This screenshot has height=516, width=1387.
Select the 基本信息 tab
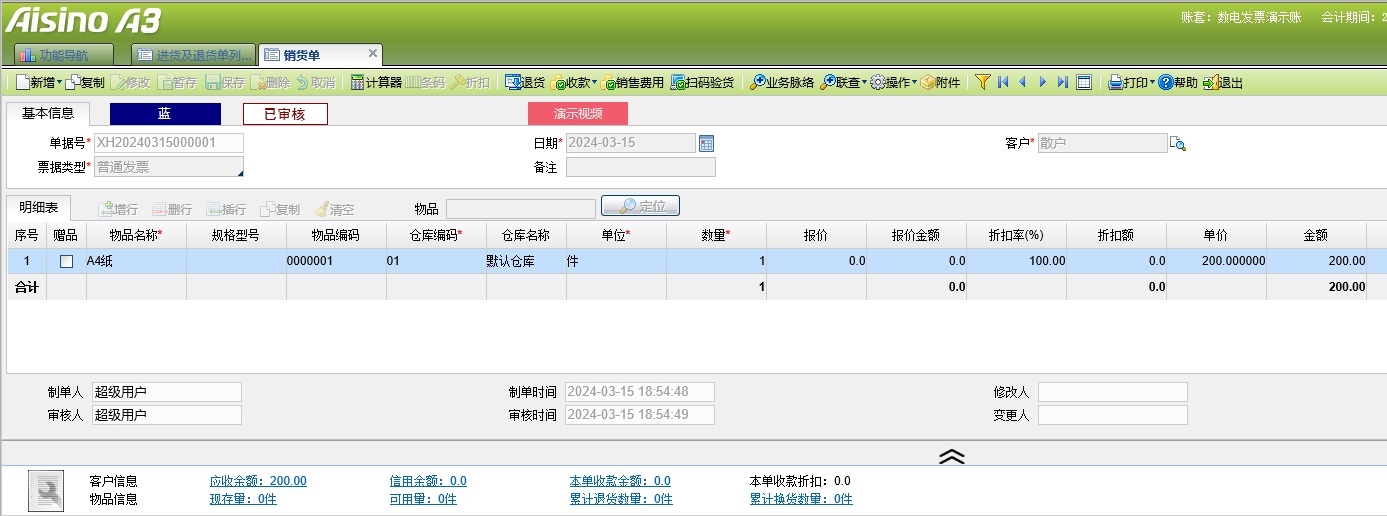tap(48, 114)
